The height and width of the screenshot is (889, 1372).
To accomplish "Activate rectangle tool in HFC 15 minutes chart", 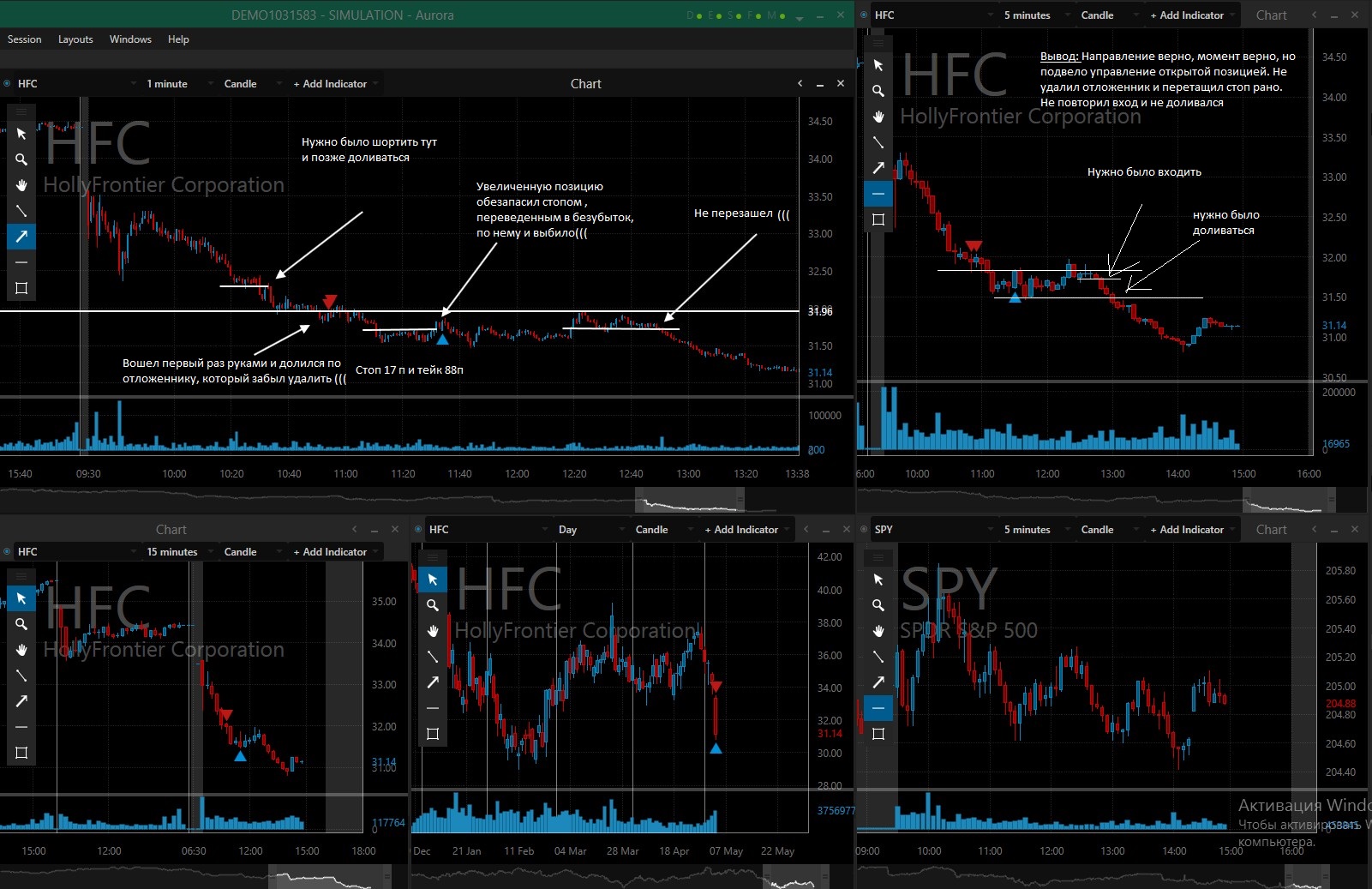I will (x=21, y=753).
